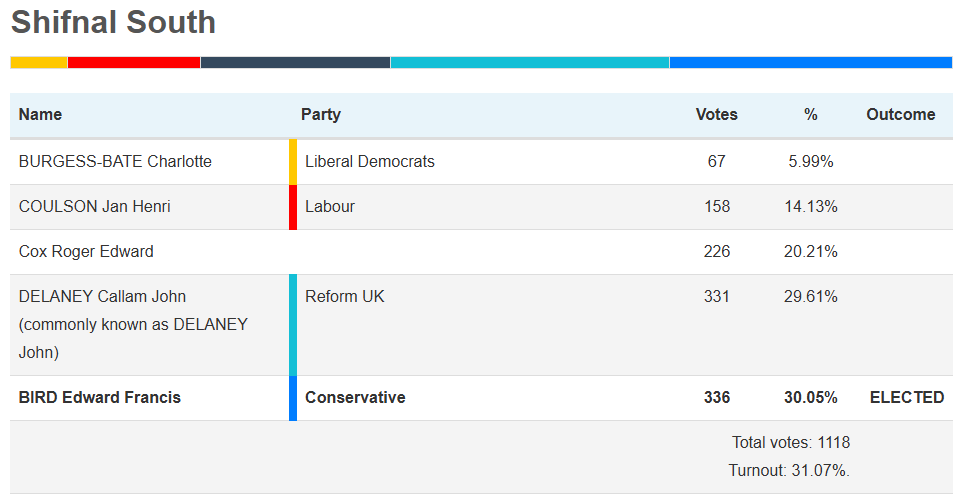The height and width of the screenshot is (502, 961).
Task: Click the Votes column header
Action: click(x=716, y=114)
